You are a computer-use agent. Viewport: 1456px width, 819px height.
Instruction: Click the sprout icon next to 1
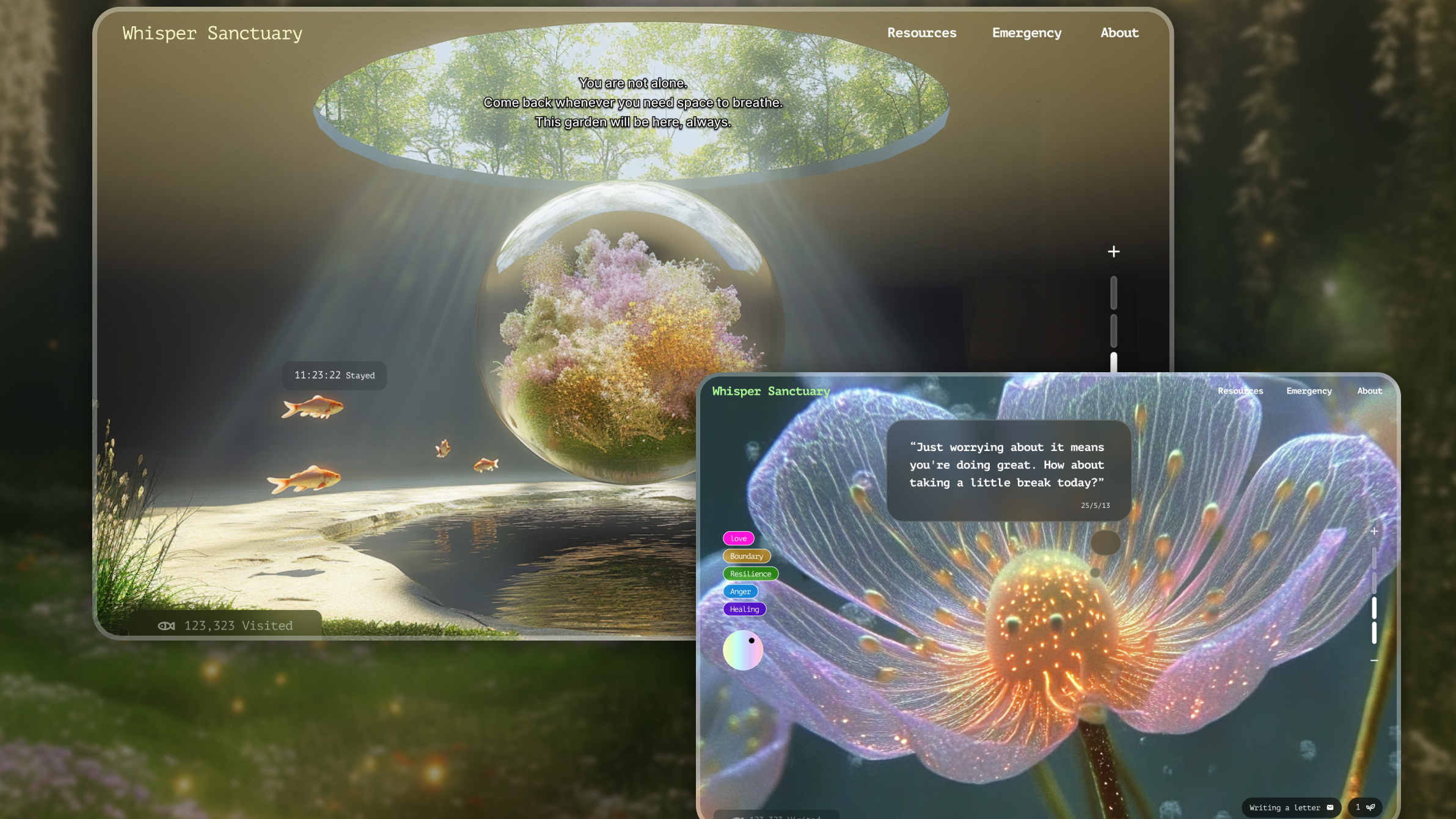click(x=1370, y=807)
